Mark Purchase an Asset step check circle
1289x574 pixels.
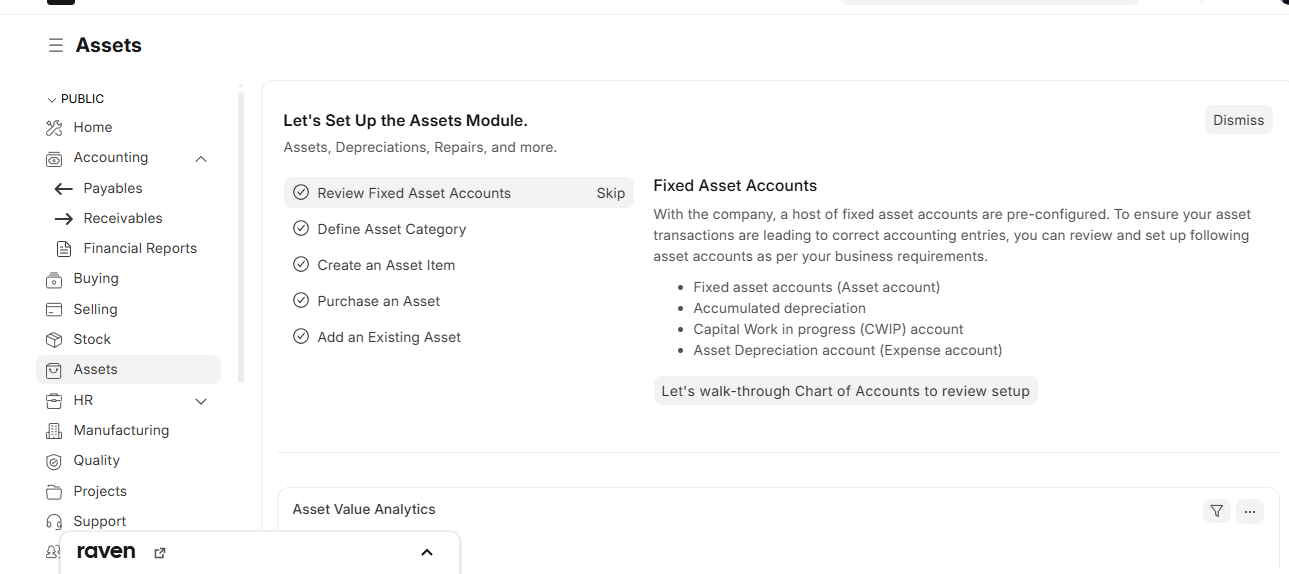[x=300, y=301]
